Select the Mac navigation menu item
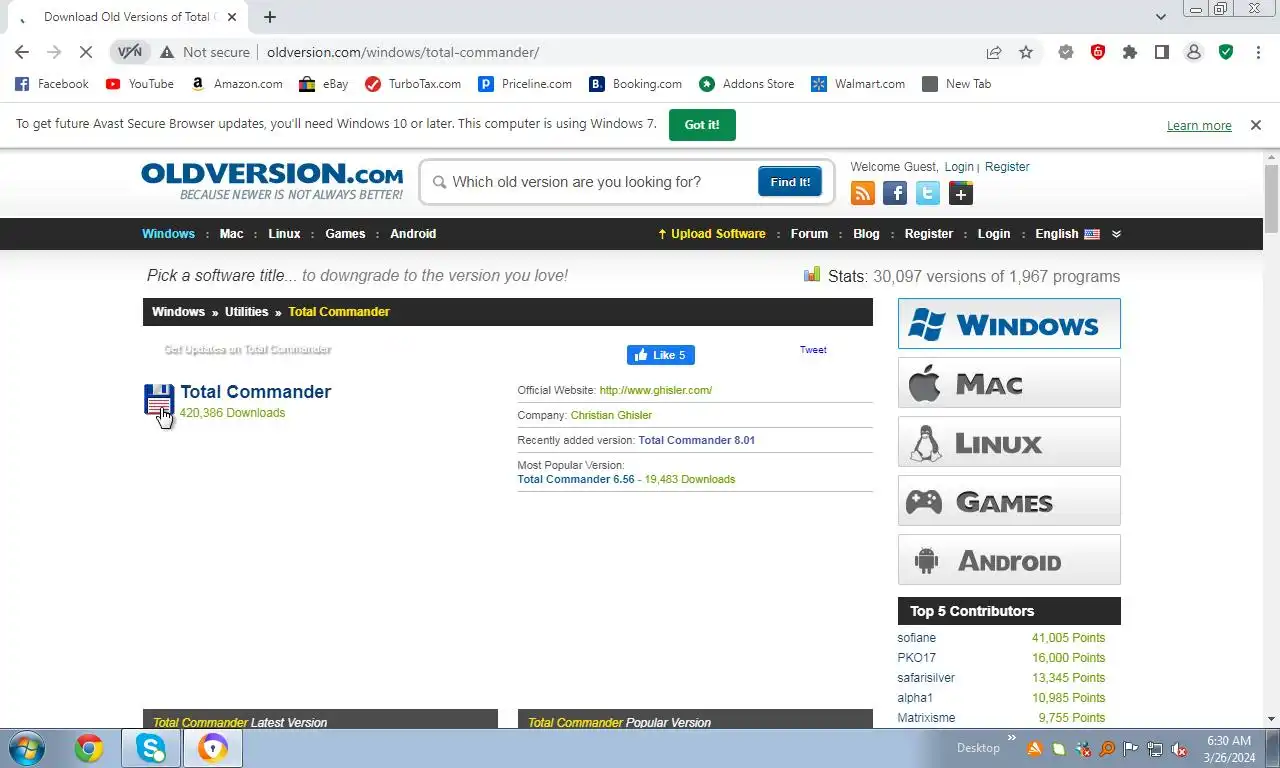1280x768 pixels. pos(231,234)
